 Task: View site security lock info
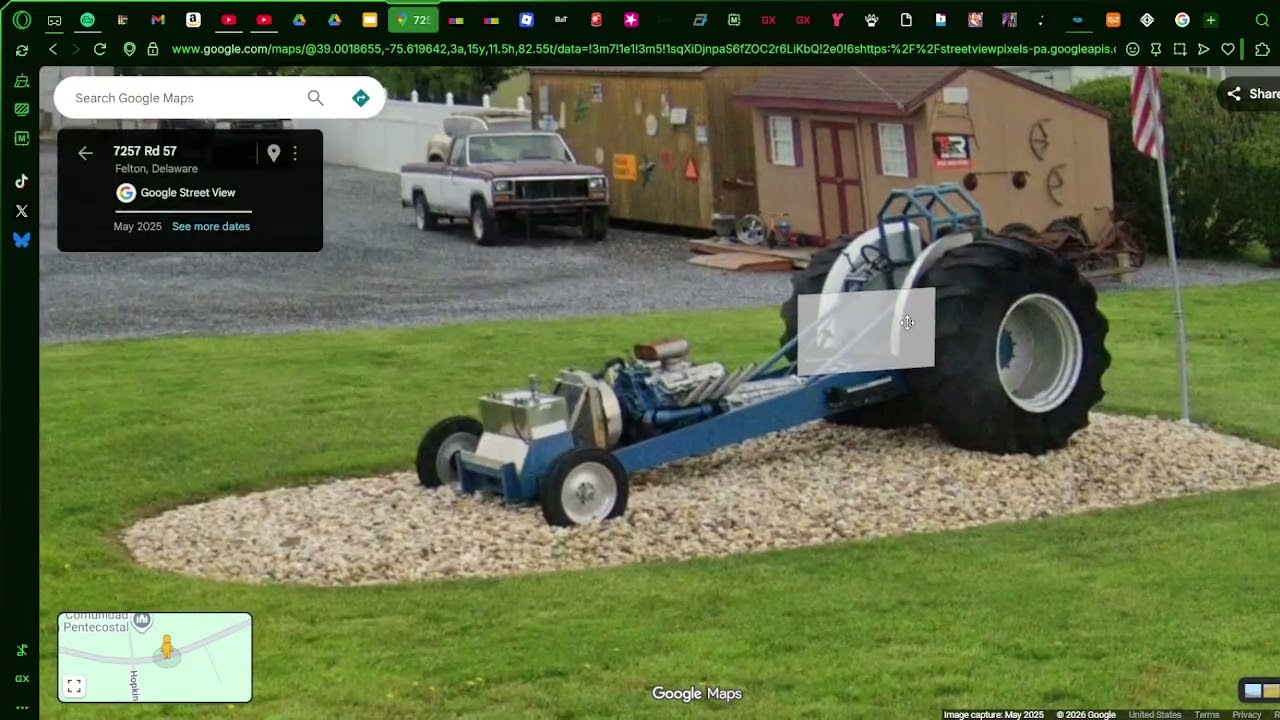(x=153, y=49)
